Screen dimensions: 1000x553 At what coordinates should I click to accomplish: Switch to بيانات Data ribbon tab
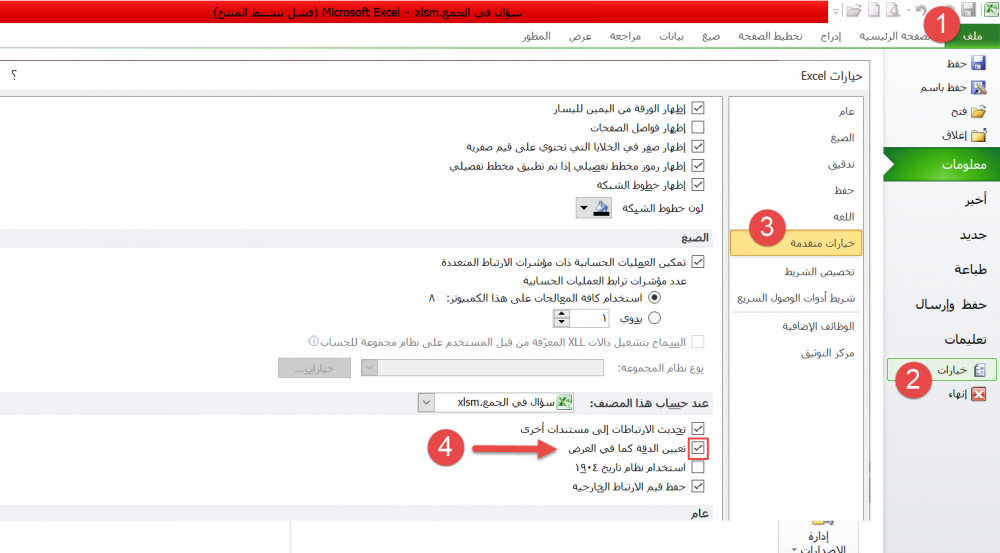point(671,36)
